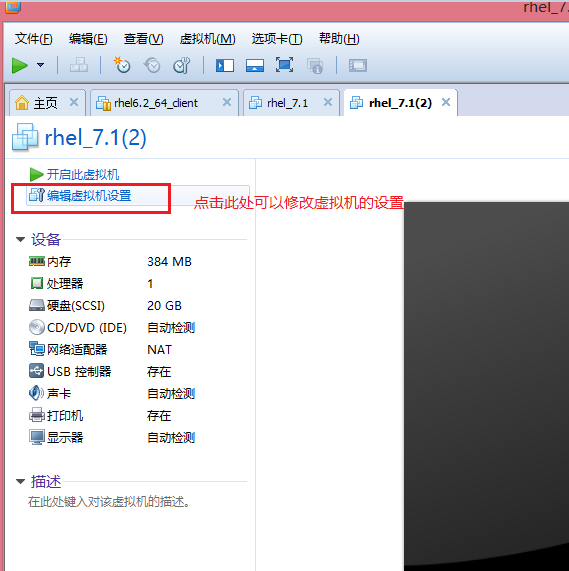This screenshot has height=571, width=569.
Task: Collapse the 描述 section
Action: [x=20, y=481]
